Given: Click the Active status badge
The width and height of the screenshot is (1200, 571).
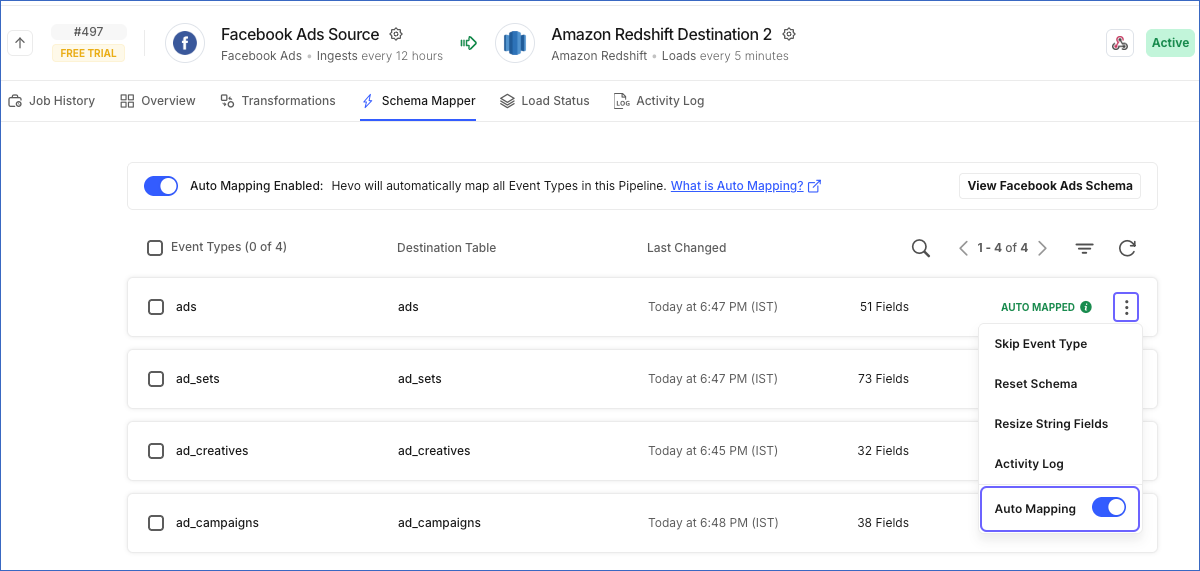Looking at the screenshot, I should coord(1170,43).
